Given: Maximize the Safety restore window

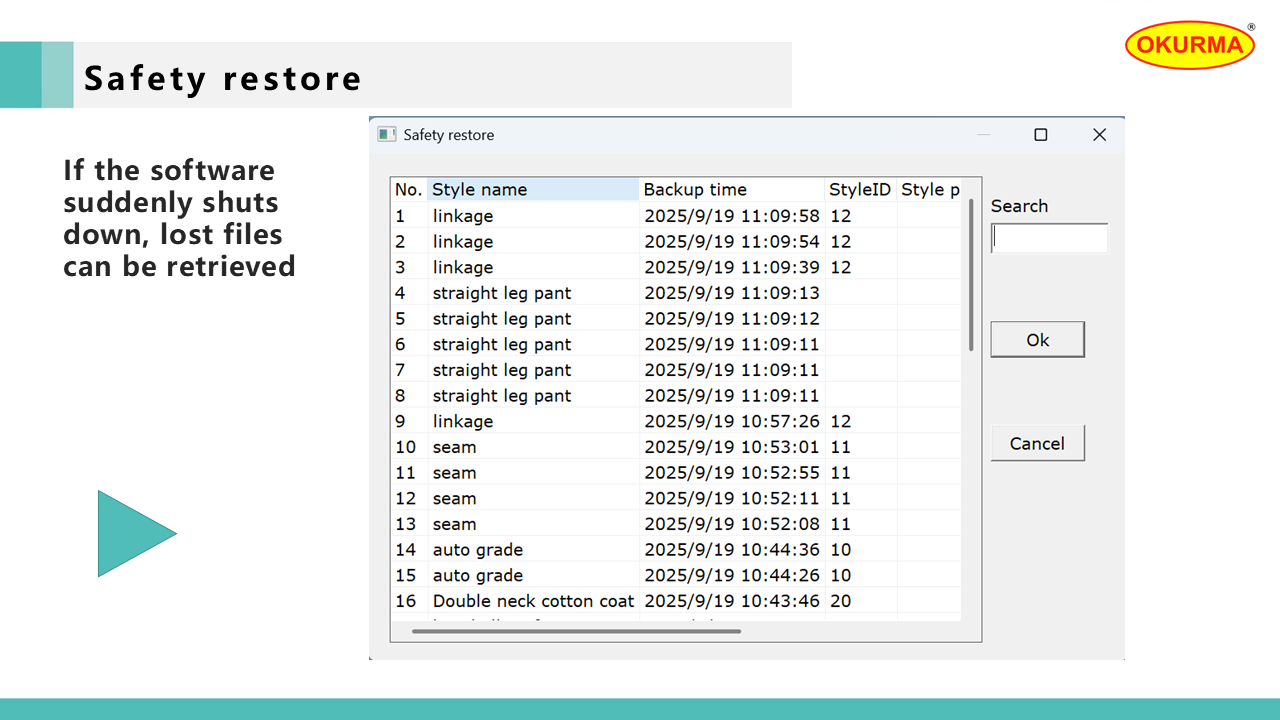Looking at the screenshot, I should click(1040, 135).
